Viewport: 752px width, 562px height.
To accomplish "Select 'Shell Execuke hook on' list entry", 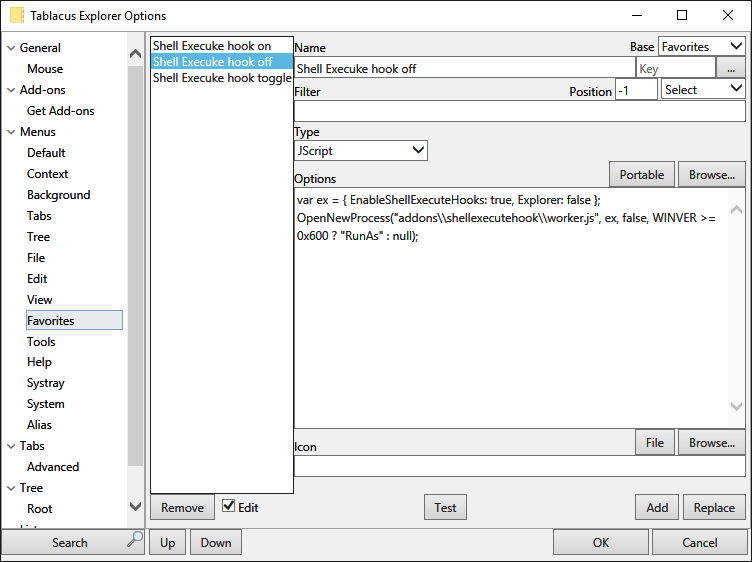I will (222, 46).
